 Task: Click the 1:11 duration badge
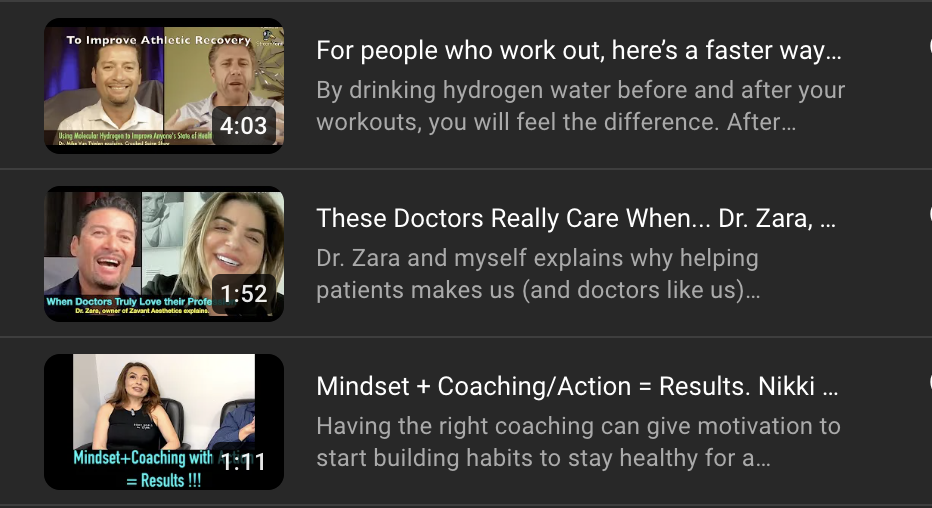(x=244, y=461)
